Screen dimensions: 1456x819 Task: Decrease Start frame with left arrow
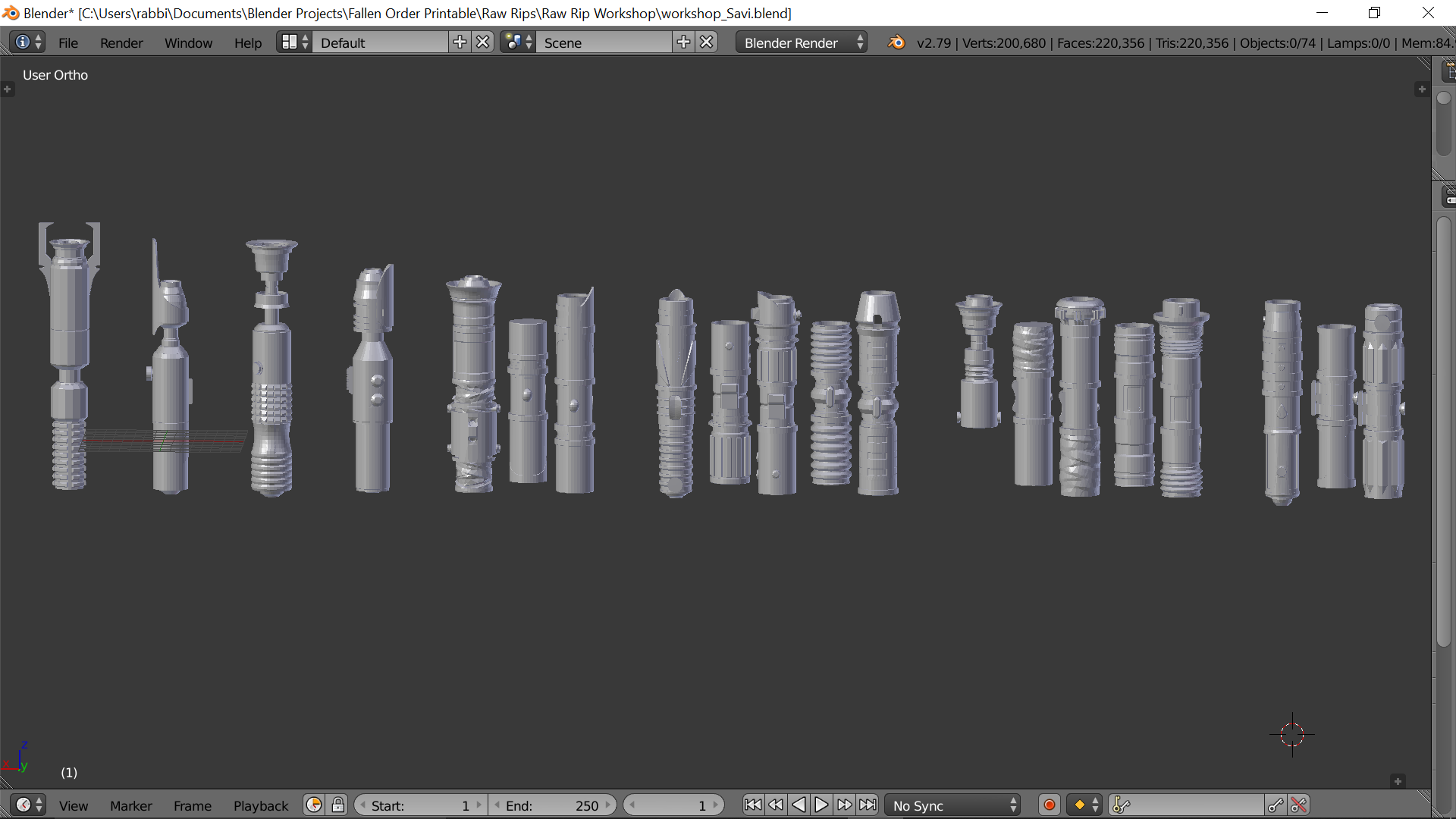[363, 805]
